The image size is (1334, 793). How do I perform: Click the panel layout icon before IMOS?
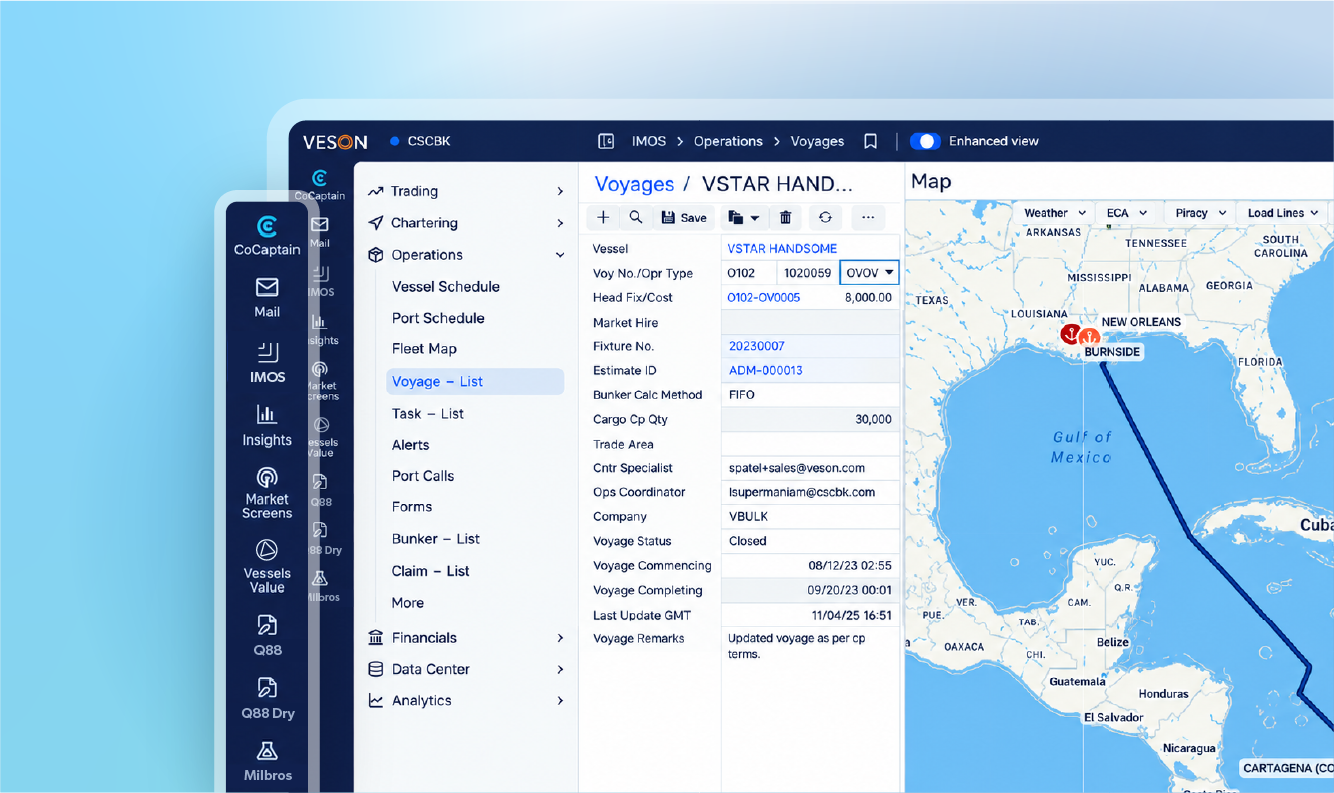606,141
